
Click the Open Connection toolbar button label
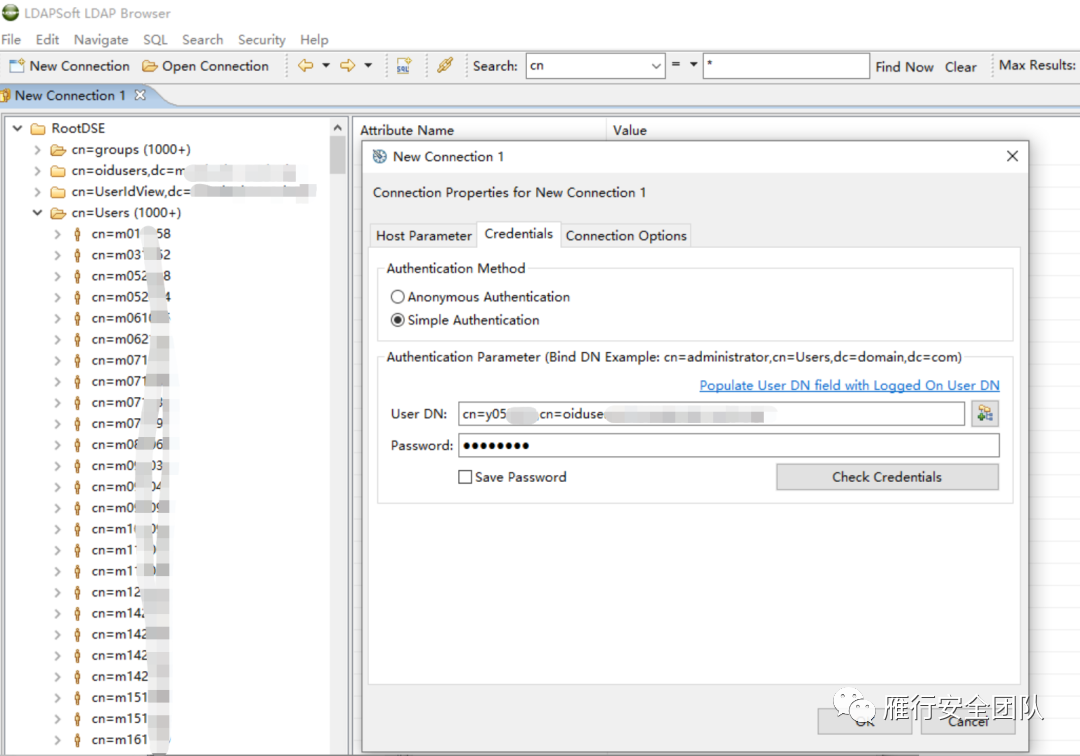pyautogui.click(x=215, y=66)
